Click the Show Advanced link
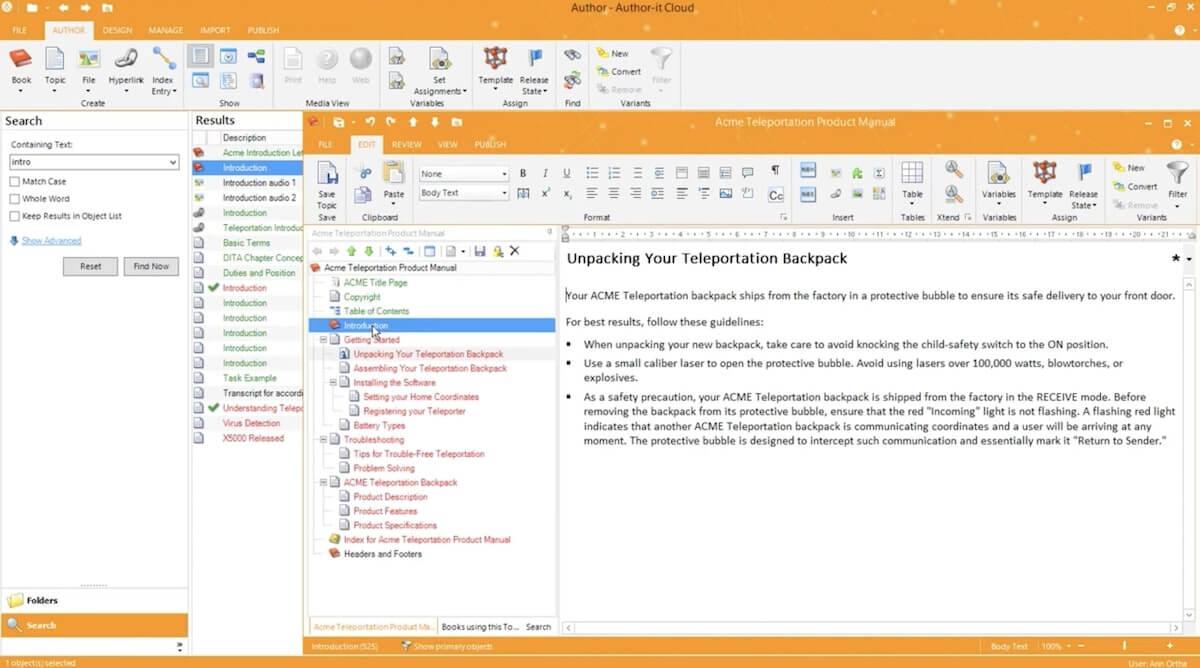1200x668 pixels. pyautogui.click(x=51, y=241)
